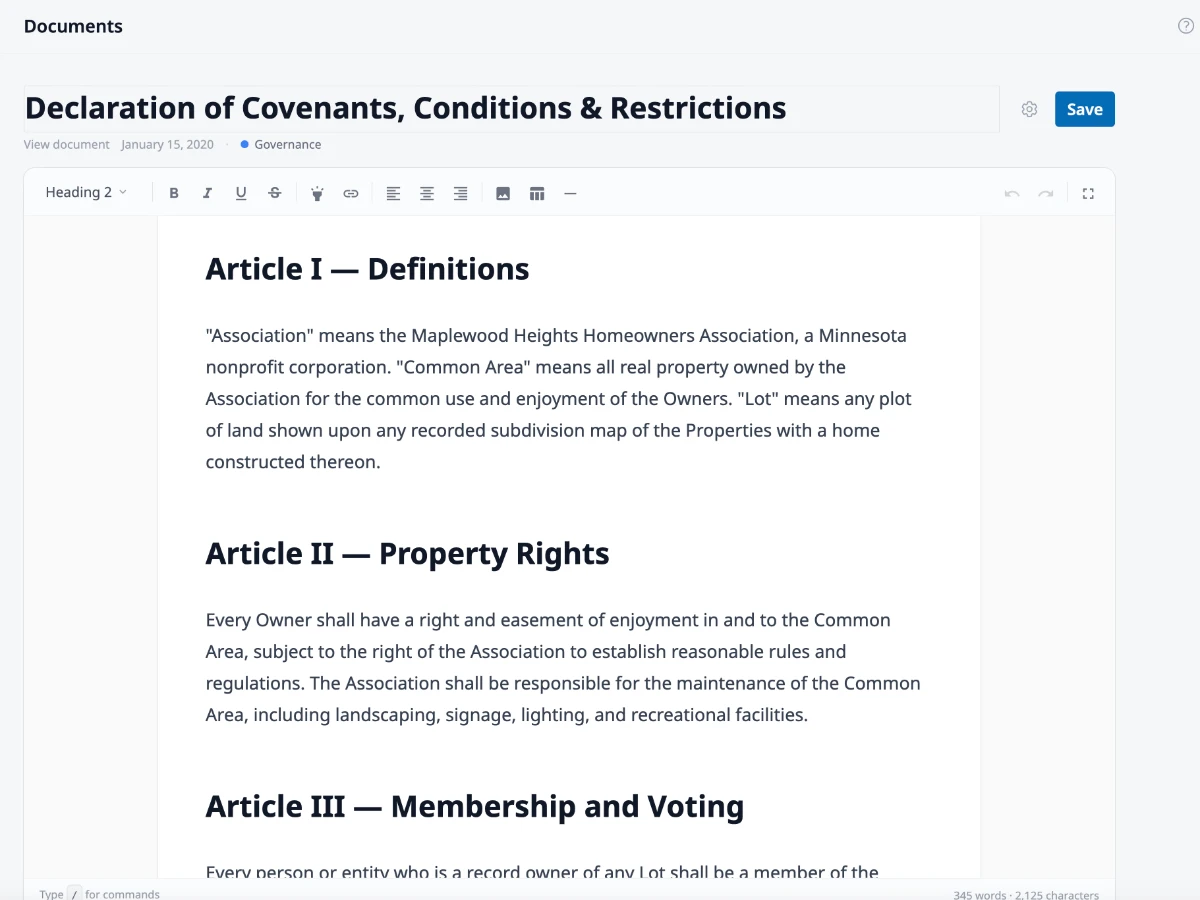The width and height of the screenshot is (1200, 900).
Task: Select the Governance label
Action: 287,144
